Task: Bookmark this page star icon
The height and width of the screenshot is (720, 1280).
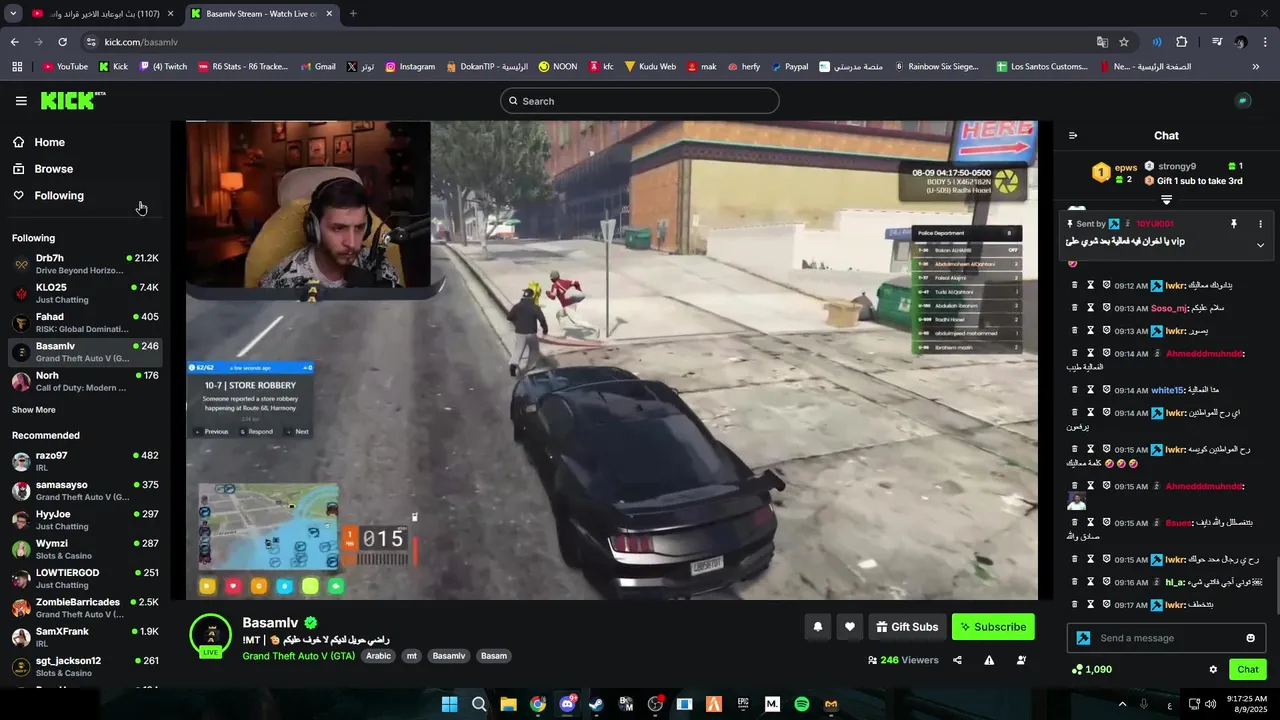Action: pos(1124,42)
